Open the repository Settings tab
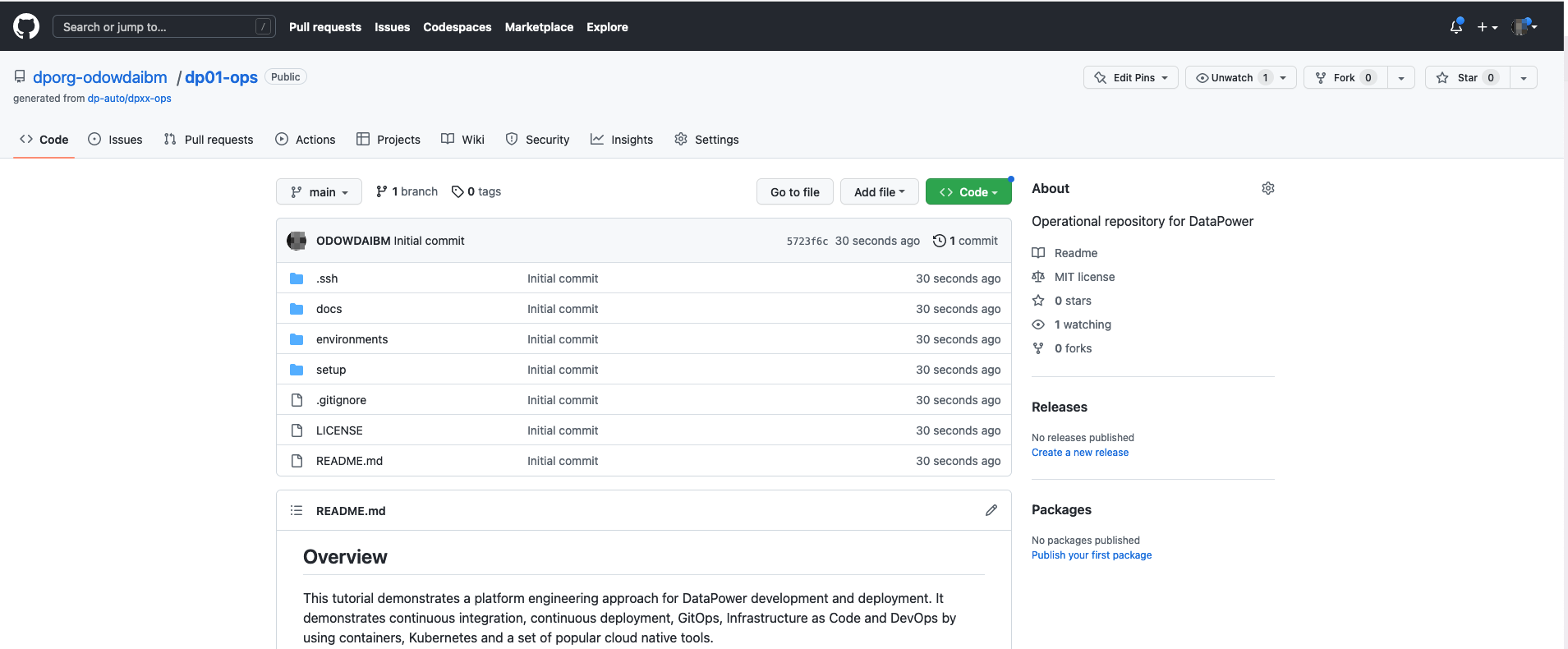Image resolution: width=1568 pixels, height=649 pixels. [706, 140]
